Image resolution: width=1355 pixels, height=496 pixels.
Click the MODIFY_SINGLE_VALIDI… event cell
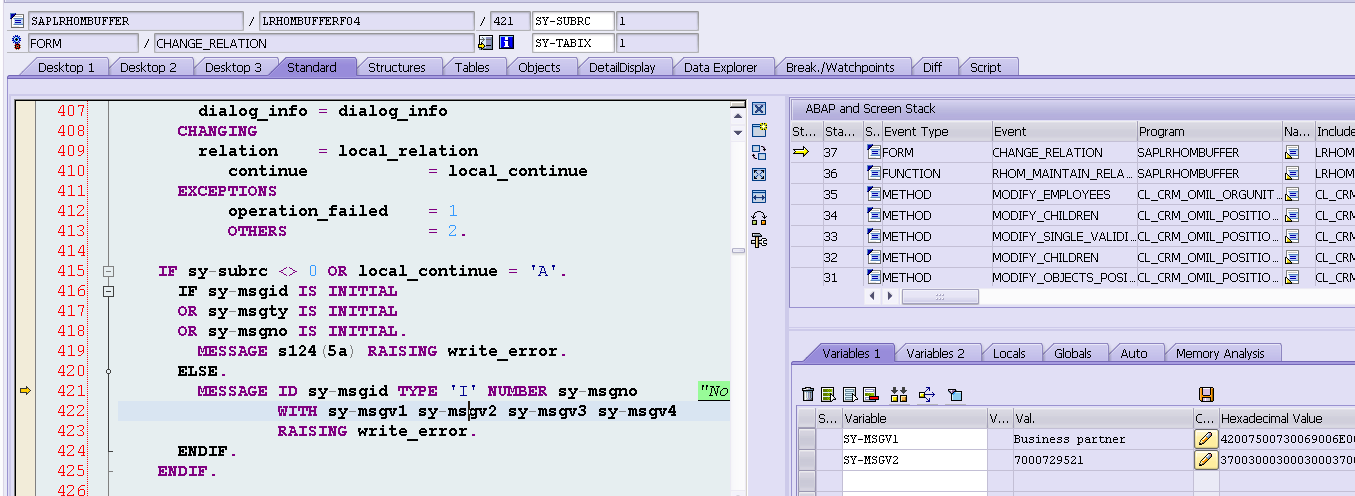tap(1063, 237)
